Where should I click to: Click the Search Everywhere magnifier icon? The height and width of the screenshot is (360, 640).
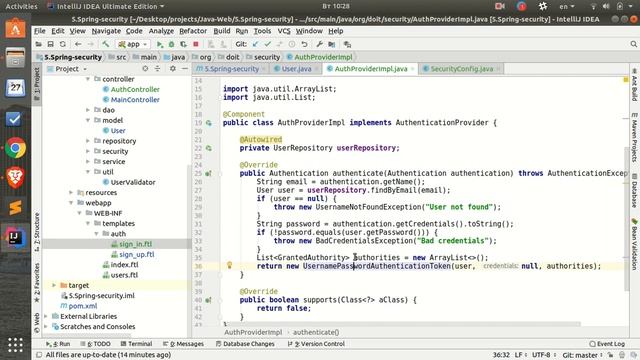pyautogui.click(x=633, y=44)
